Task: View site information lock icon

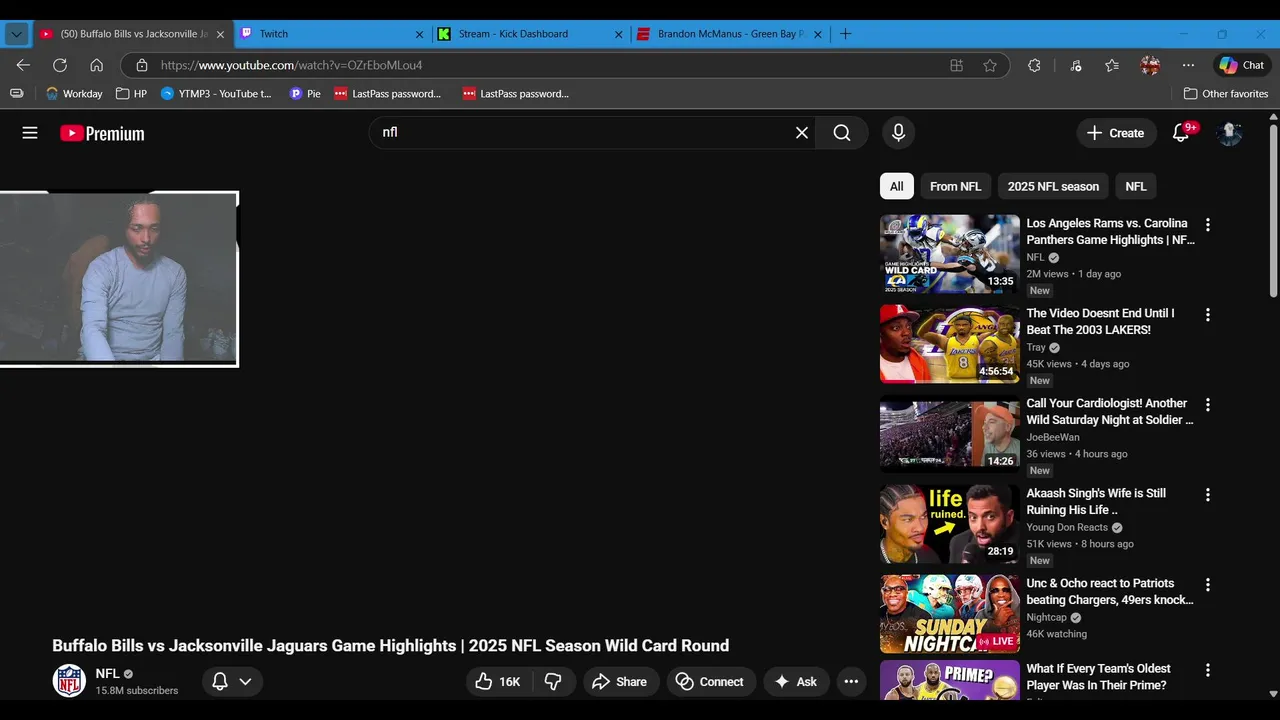Action: 142,65
